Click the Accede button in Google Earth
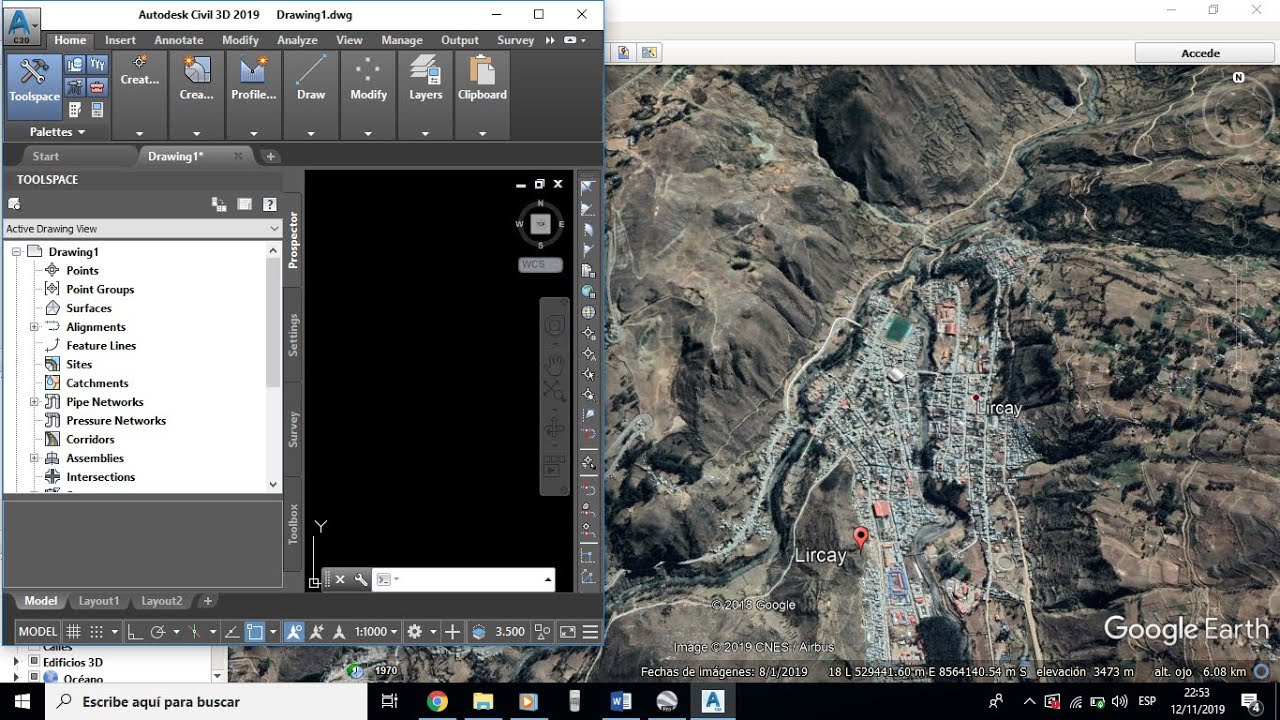 pos(1201,53)
